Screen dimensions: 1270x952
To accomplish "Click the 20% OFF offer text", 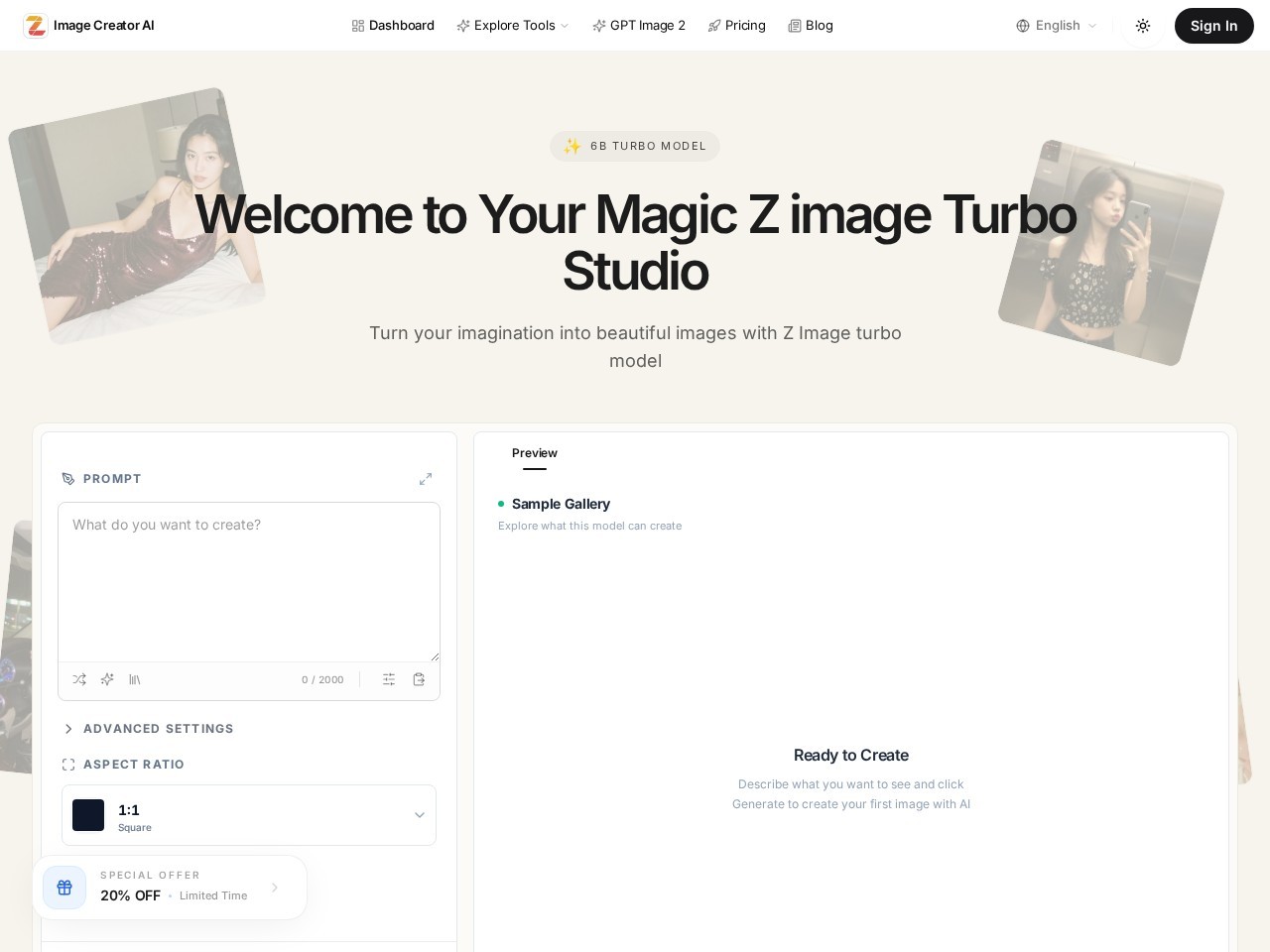I will [130, 895].
